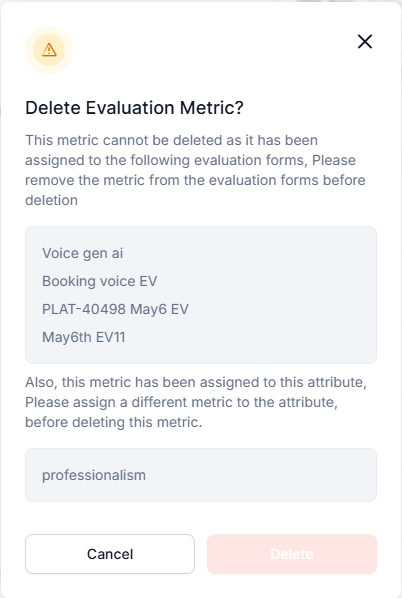The height and width of the screenshot is (598, 402).
Task: Click the line "Please assign a different metric to the attribute,"
Action: point(182,402)
